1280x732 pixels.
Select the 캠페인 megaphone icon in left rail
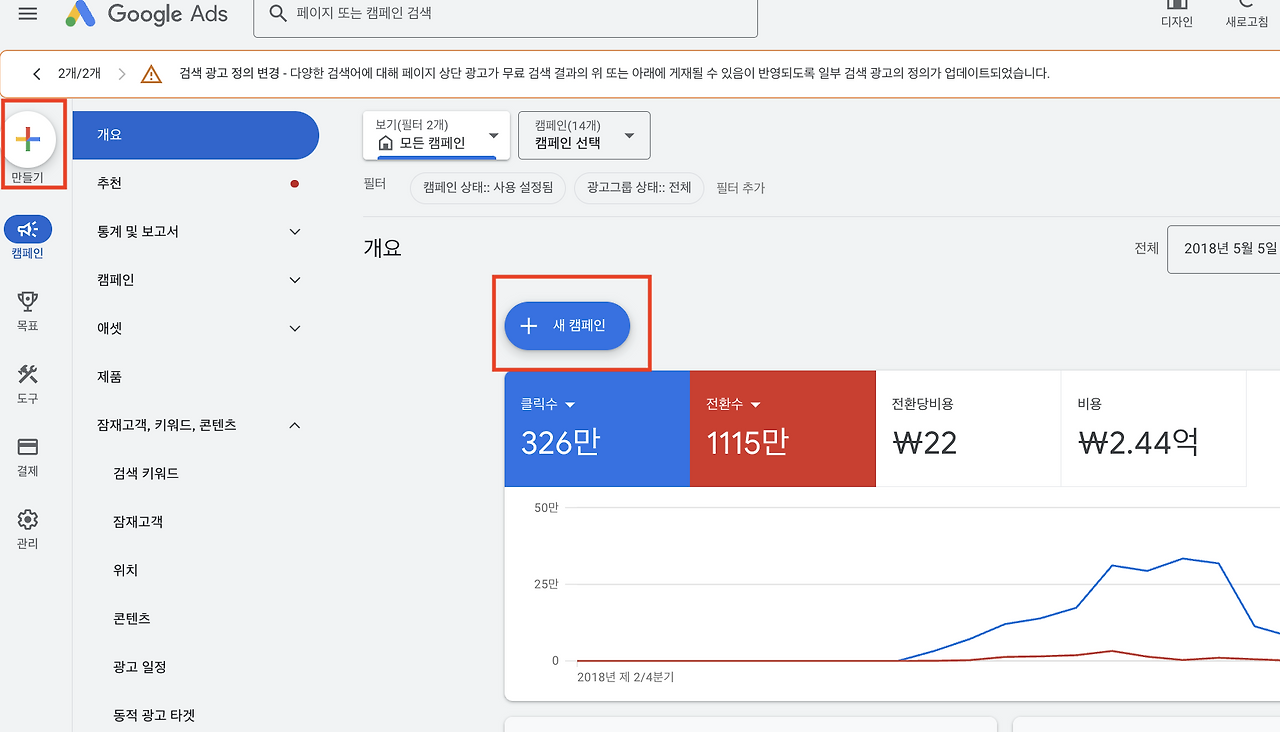coord(27,230)
